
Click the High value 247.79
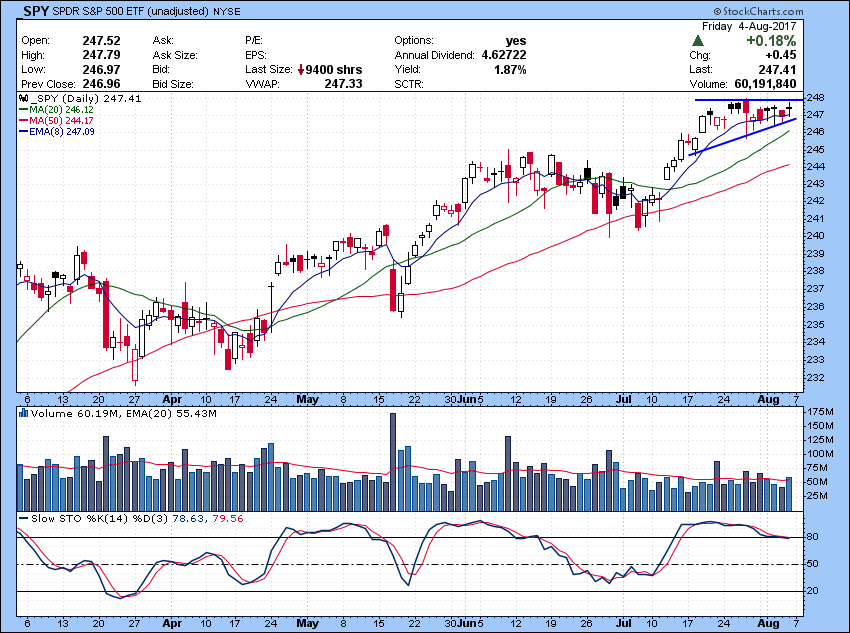point(101,55)
